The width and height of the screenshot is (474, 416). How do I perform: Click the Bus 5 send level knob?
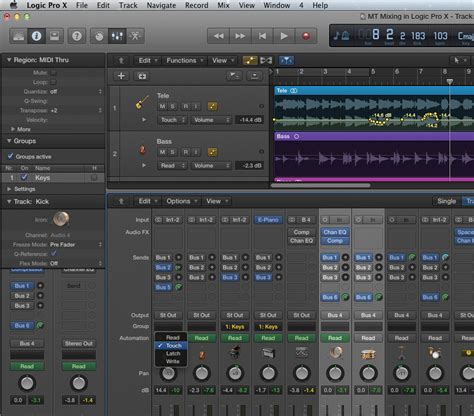[179, 287]
